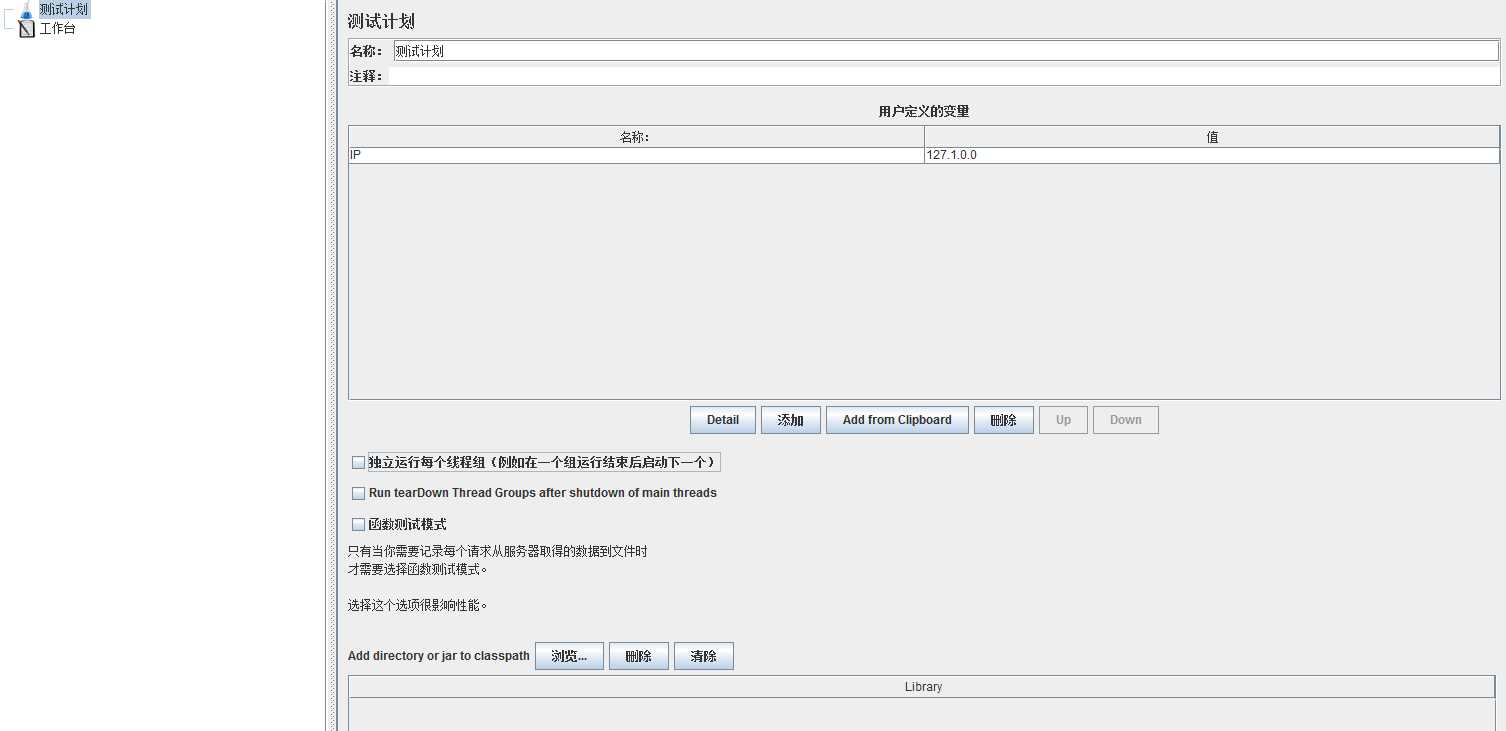Enable 函数测试模式 checkbox
The image size is (1506, 731).
click(358, 524)
